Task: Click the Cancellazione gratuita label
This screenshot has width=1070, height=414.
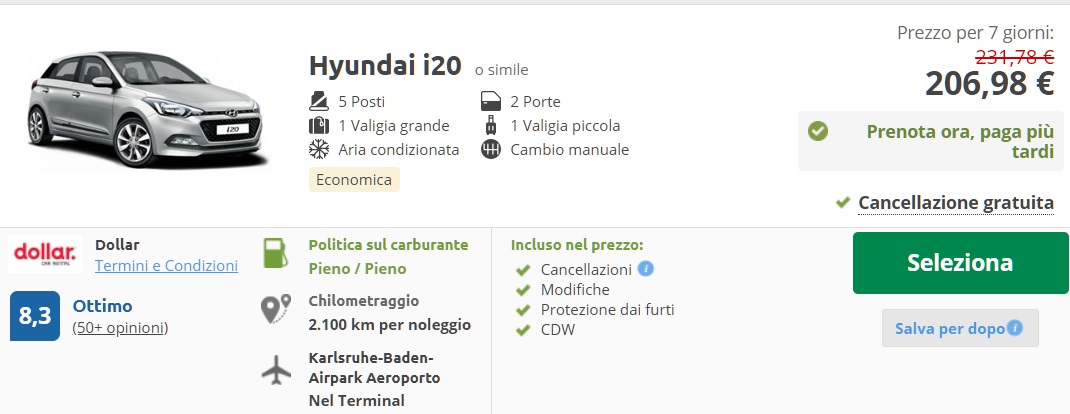Action: (956, 203)
